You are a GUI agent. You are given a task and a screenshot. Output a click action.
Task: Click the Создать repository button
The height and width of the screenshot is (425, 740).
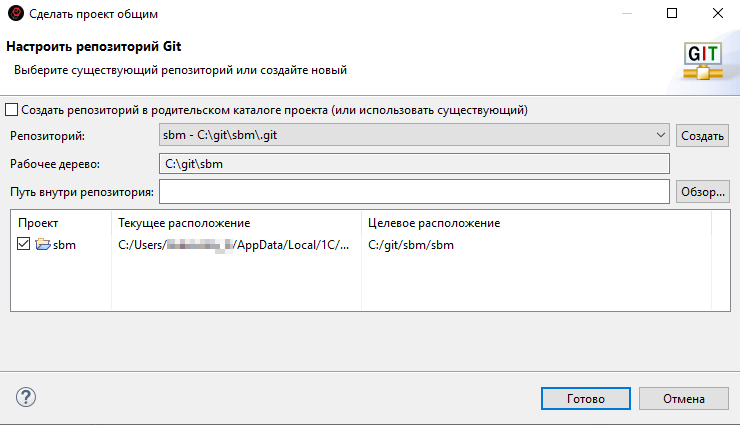tap(703, 135)
